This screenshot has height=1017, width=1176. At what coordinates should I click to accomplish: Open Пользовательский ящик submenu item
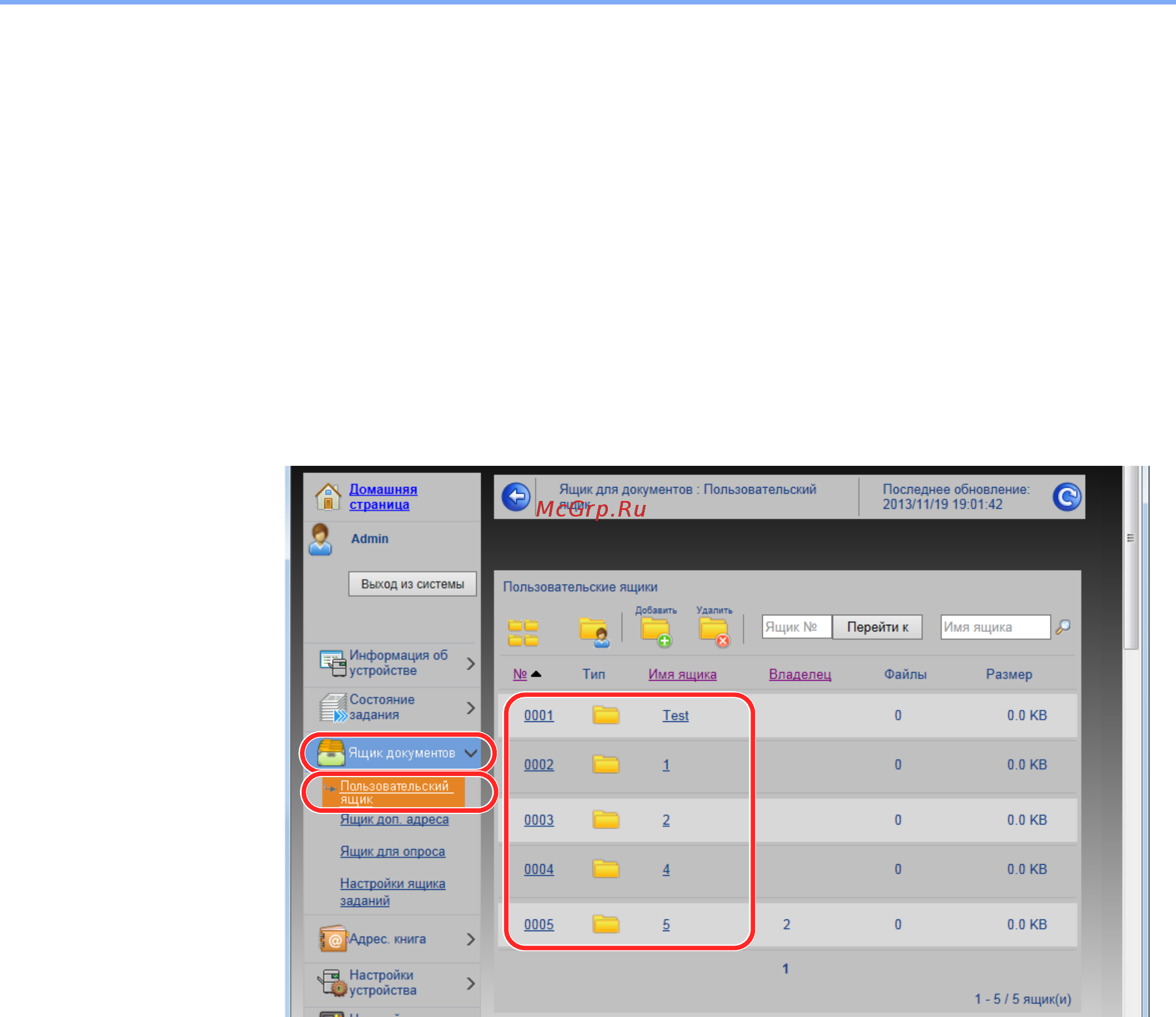(x=394, y=793)
